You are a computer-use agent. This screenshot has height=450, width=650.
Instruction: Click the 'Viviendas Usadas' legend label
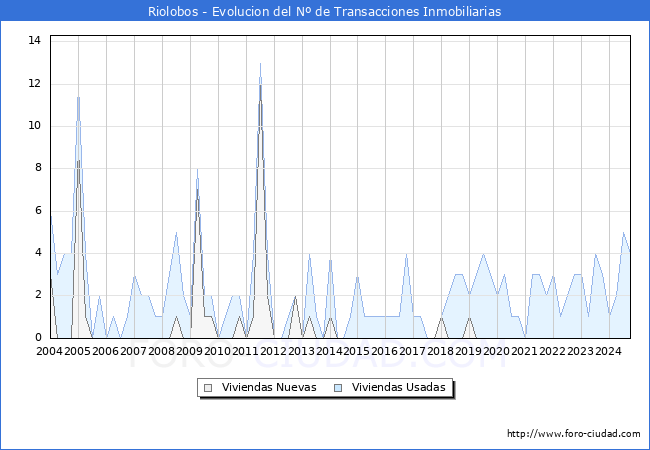point(399,387)
